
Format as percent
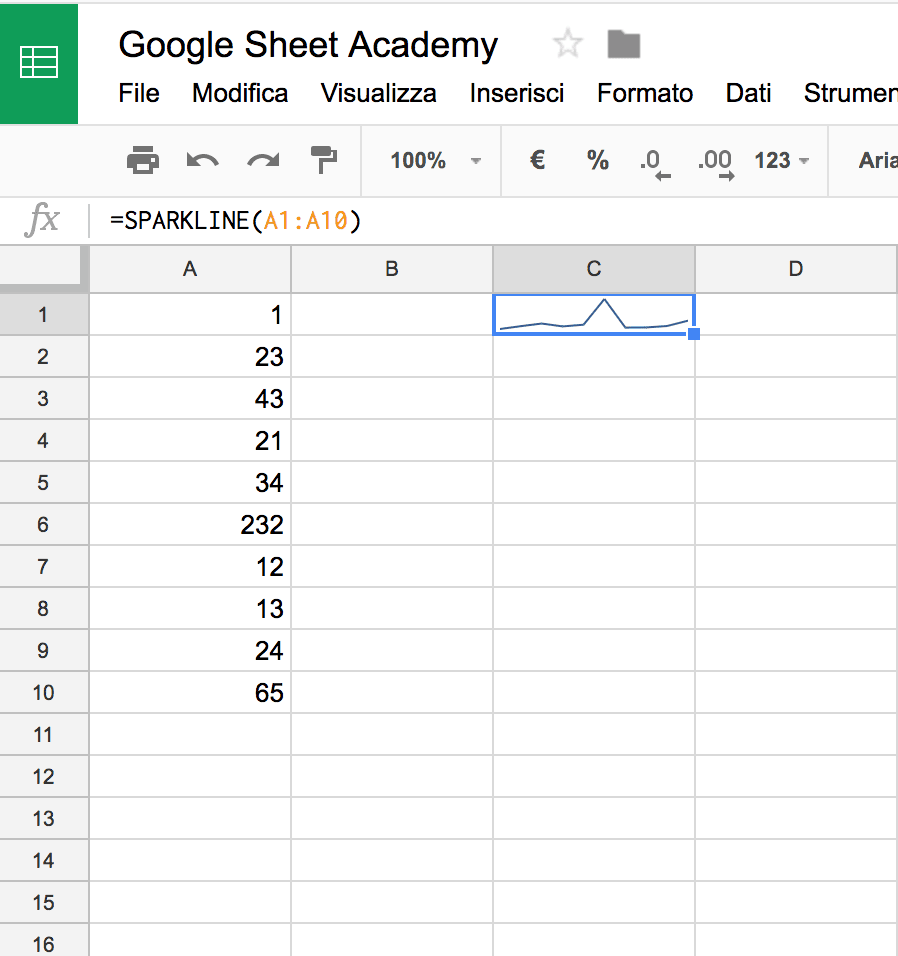pyautogui.click(x=597, y=160)
